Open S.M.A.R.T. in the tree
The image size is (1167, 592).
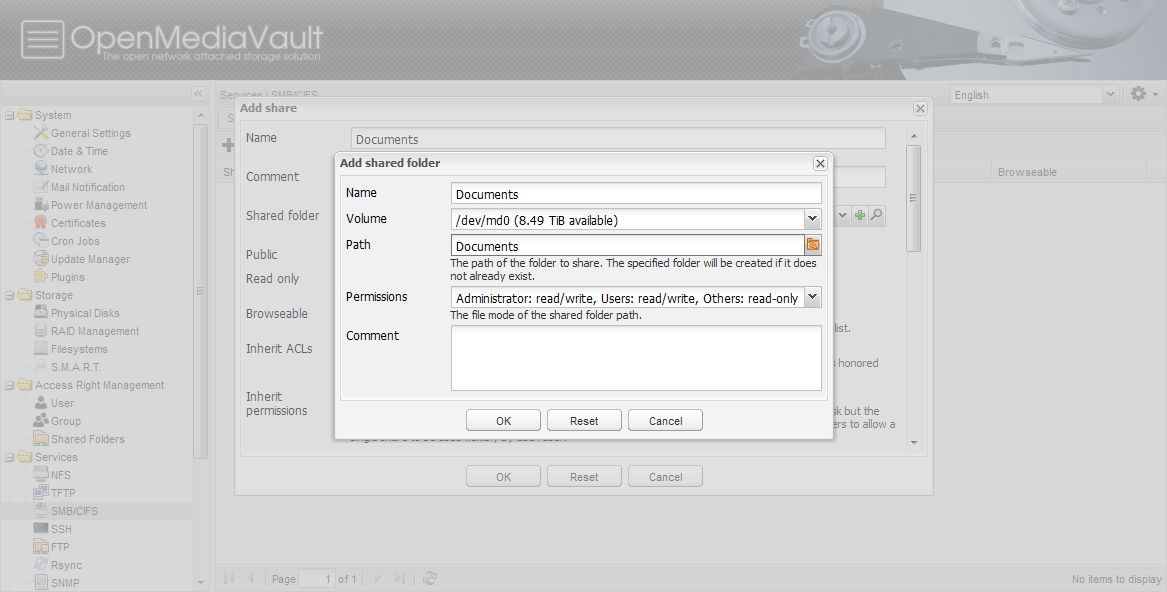pos(75,367)
